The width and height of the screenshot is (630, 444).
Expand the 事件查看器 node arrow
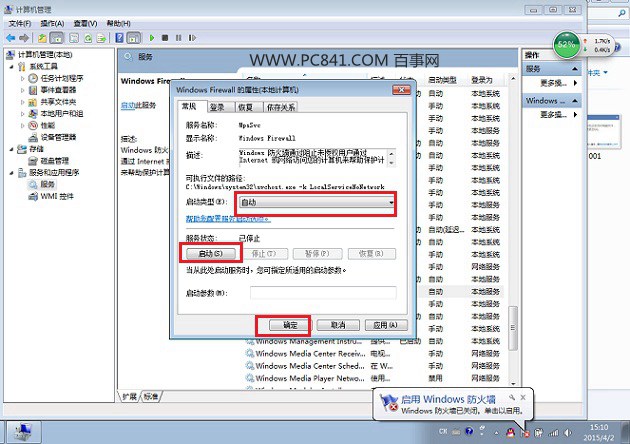pos(22,90)
